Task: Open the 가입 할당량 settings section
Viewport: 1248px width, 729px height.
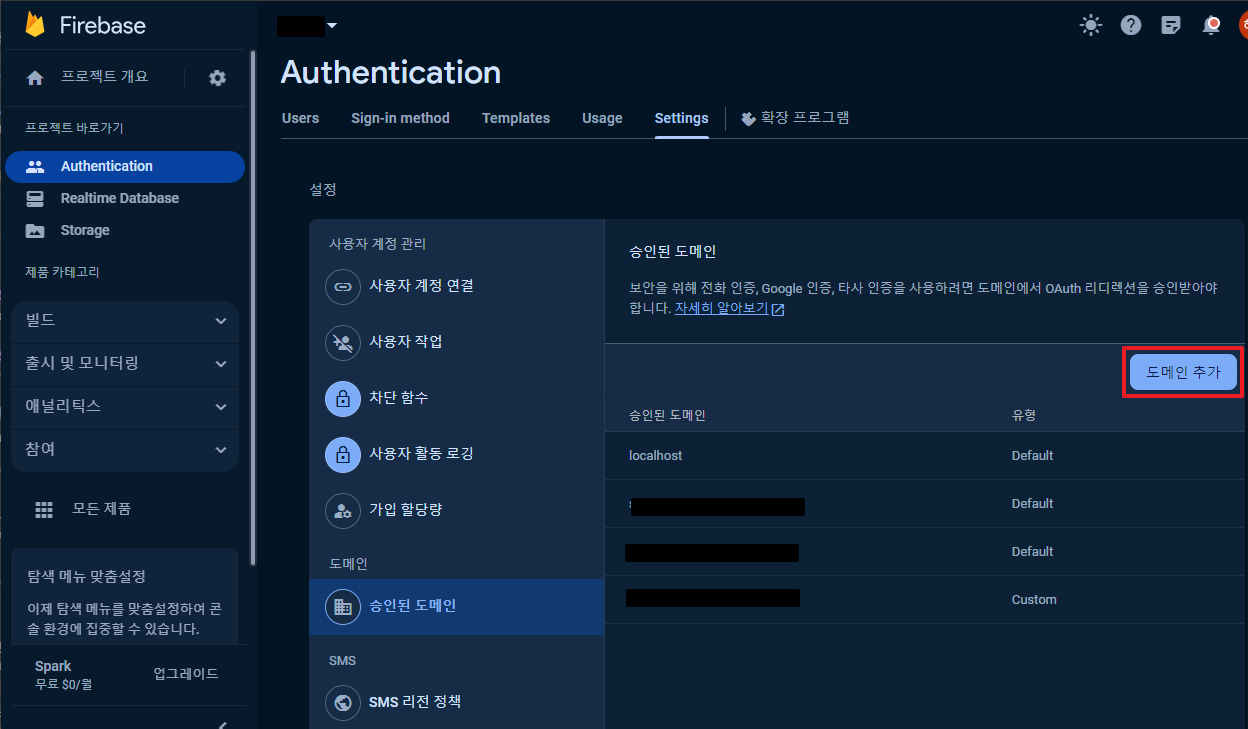Action: coord(457,510)
